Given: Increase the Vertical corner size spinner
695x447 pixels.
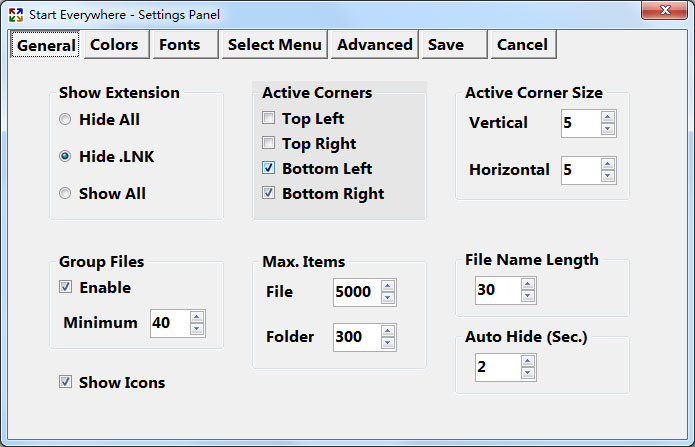Looking at the screenshot, I should point(608,117).
